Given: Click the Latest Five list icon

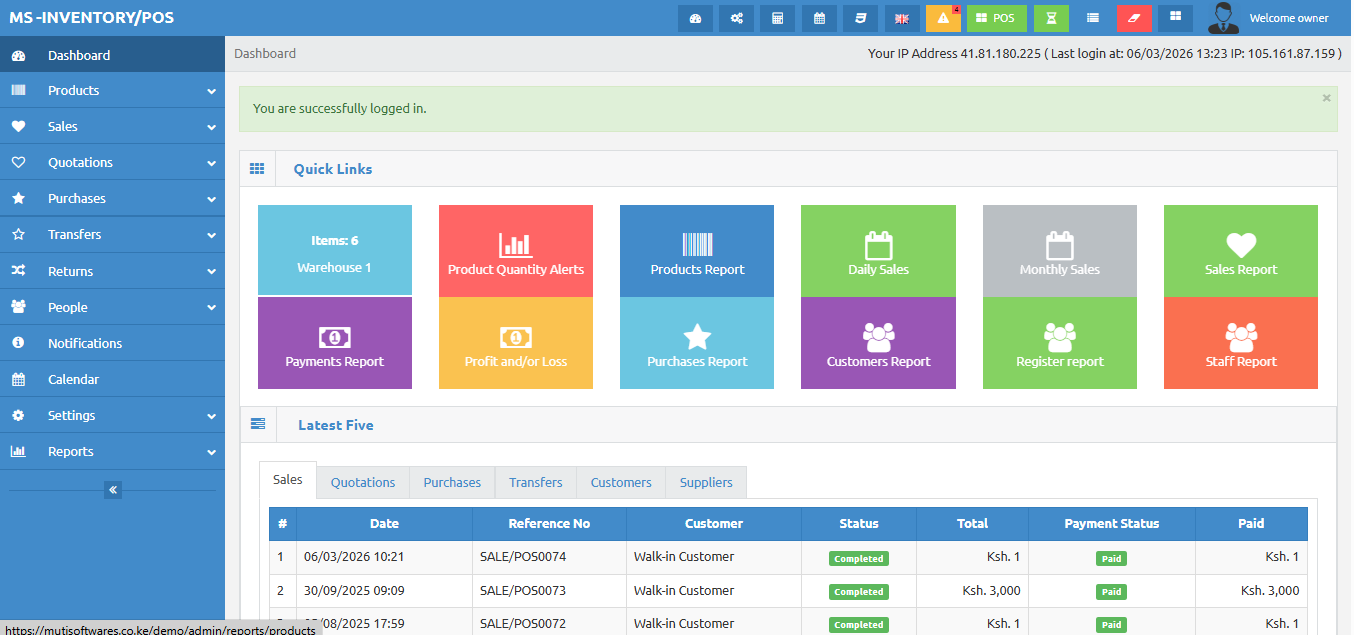Looking at the screenshot, I should (258, 424).
